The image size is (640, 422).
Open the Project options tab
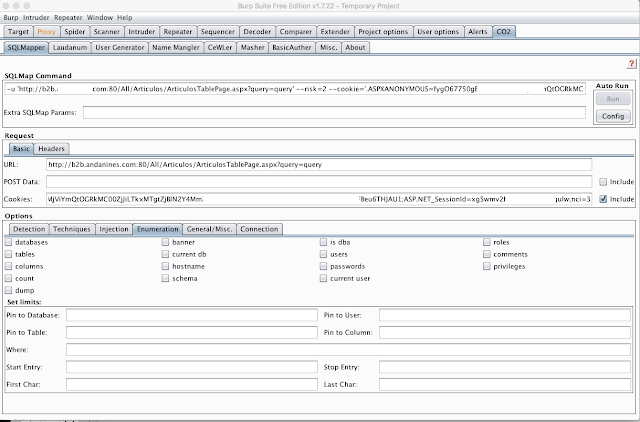coord(383,31)
